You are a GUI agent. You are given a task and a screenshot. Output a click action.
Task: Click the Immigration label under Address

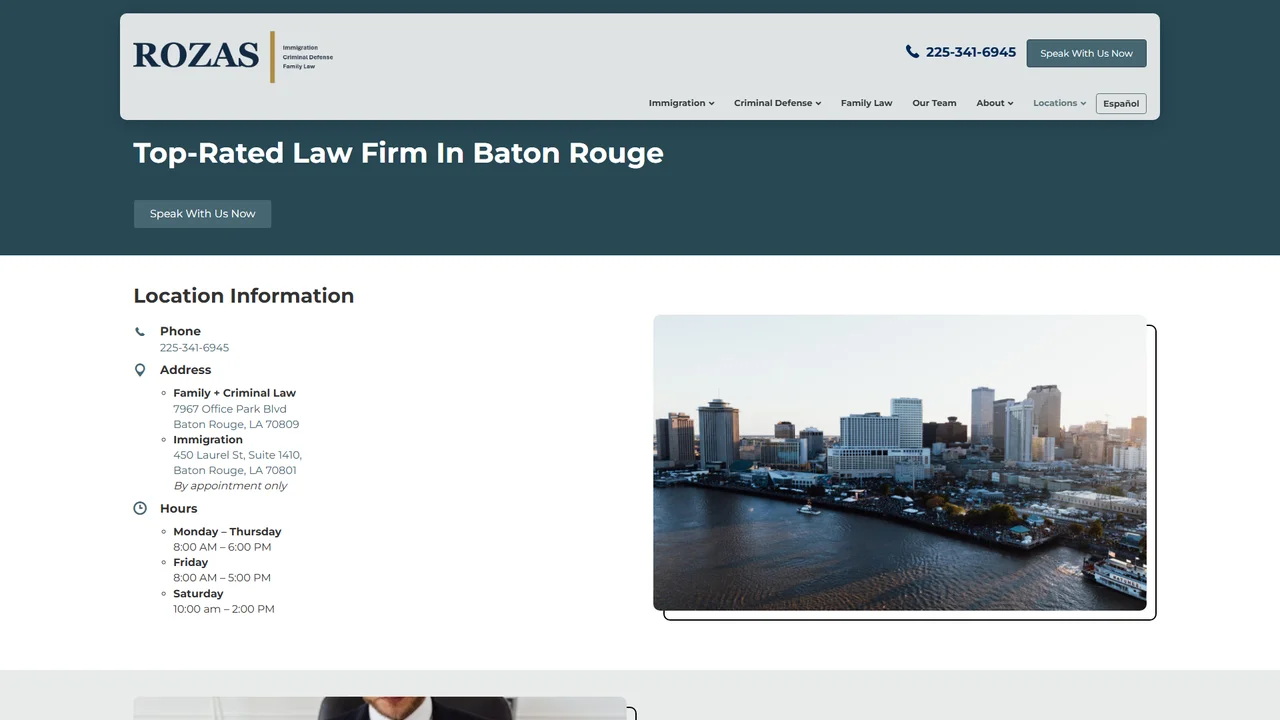point(208,440)
